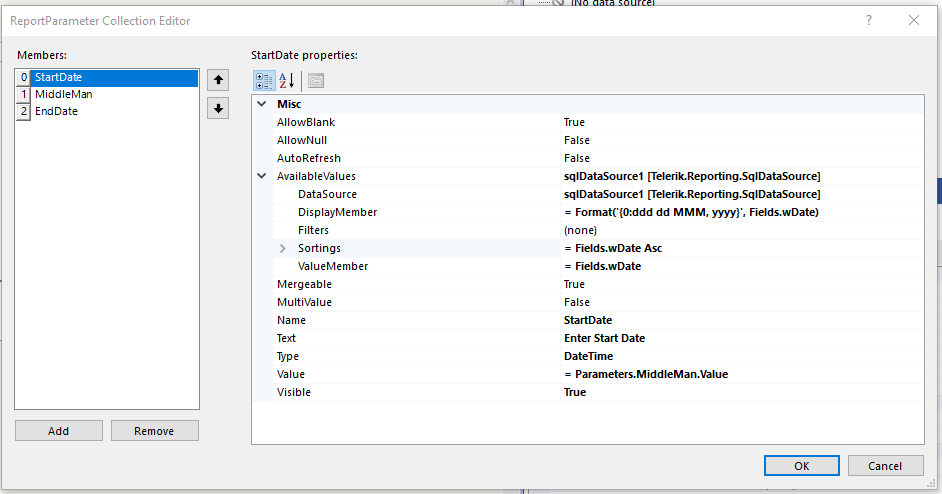Close the ReportParameter Collection Editor dialog
Viewport: 942px width, 494px height.
[x=913, y=20]
